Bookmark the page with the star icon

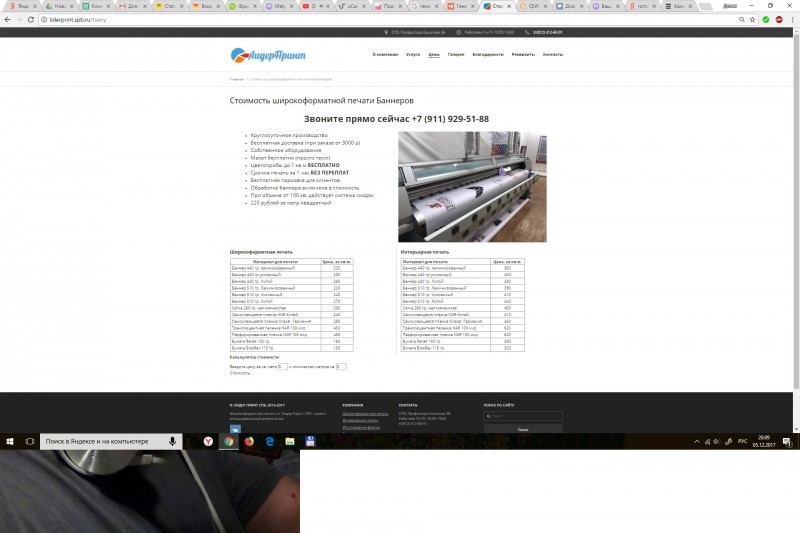click(x=753, y=19)
